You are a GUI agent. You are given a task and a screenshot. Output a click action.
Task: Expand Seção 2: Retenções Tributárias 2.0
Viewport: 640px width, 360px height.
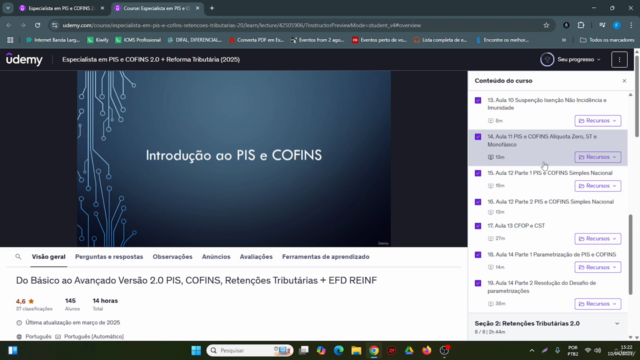click(x=548, y=327)
